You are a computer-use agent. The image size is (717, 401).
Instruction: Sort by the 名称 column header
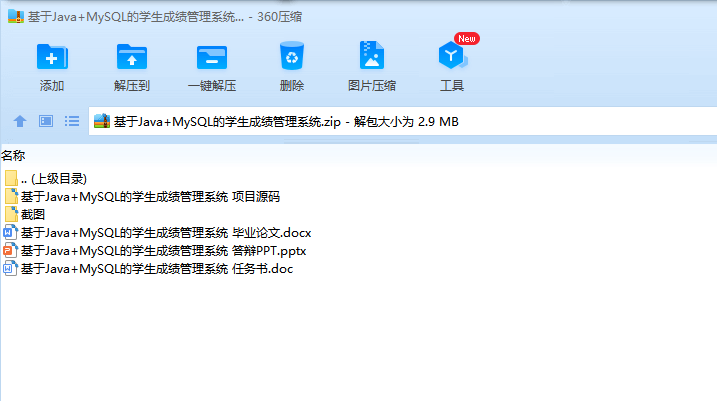[x=13, y=156]
